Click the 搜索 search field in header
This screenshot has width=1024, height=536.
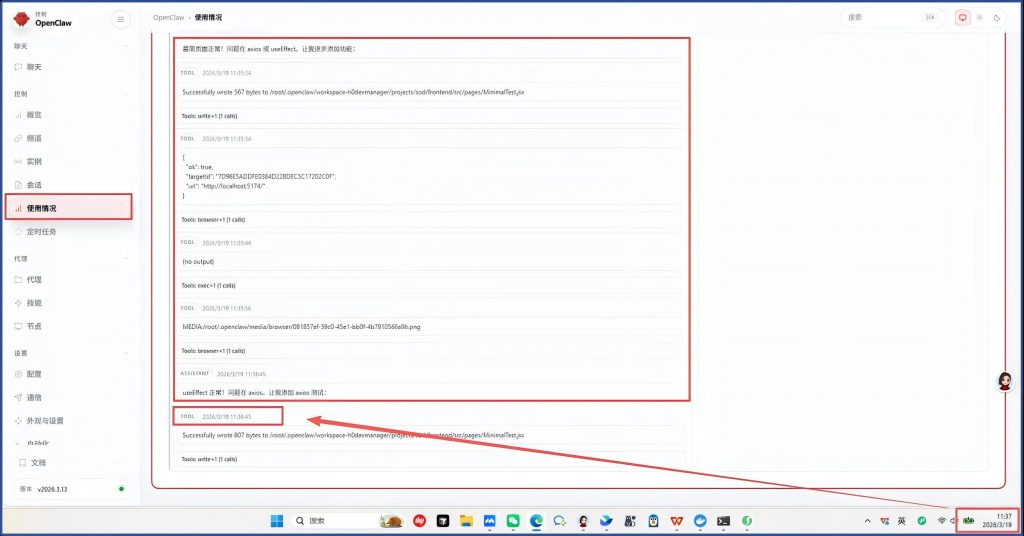point(880,17)
